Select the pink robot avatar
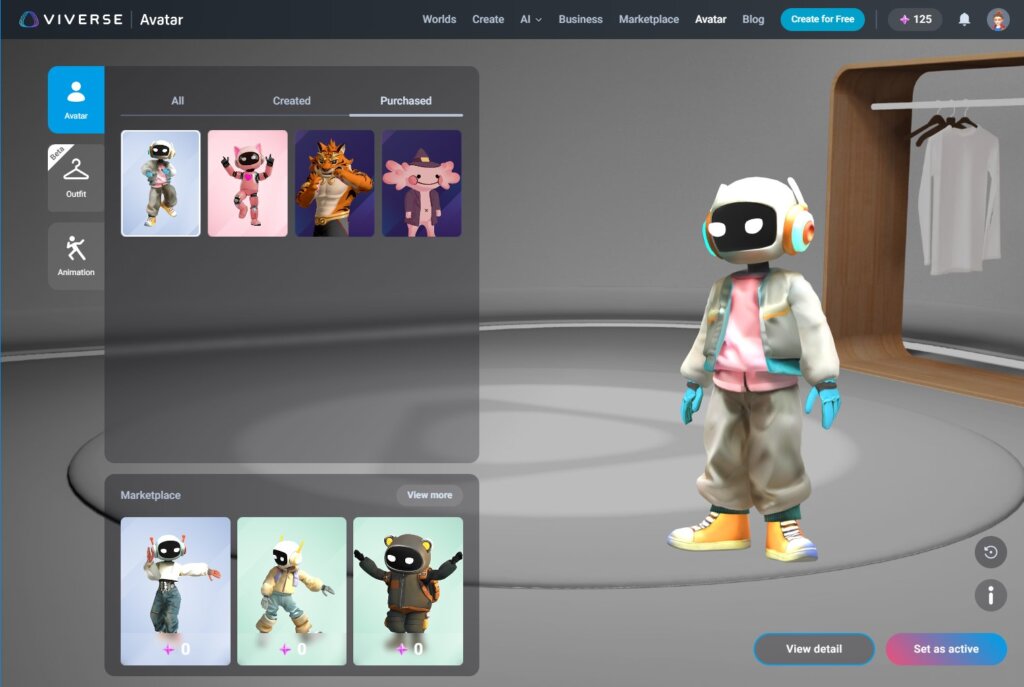Viewport: 1024px width, 687px height. pos(248,182)
